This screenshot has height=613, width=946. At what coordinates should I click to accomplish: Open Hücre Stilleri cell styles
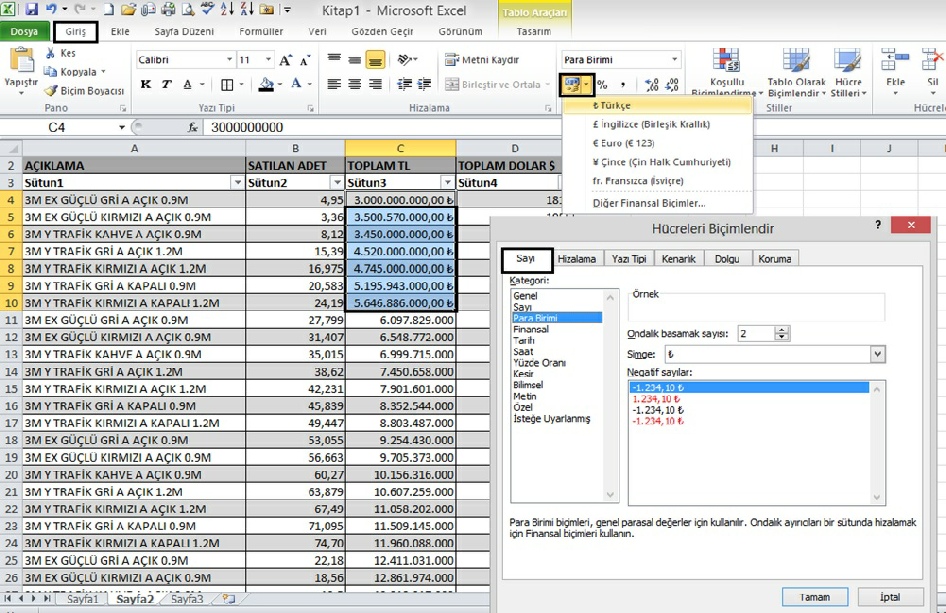click(848, 71)
